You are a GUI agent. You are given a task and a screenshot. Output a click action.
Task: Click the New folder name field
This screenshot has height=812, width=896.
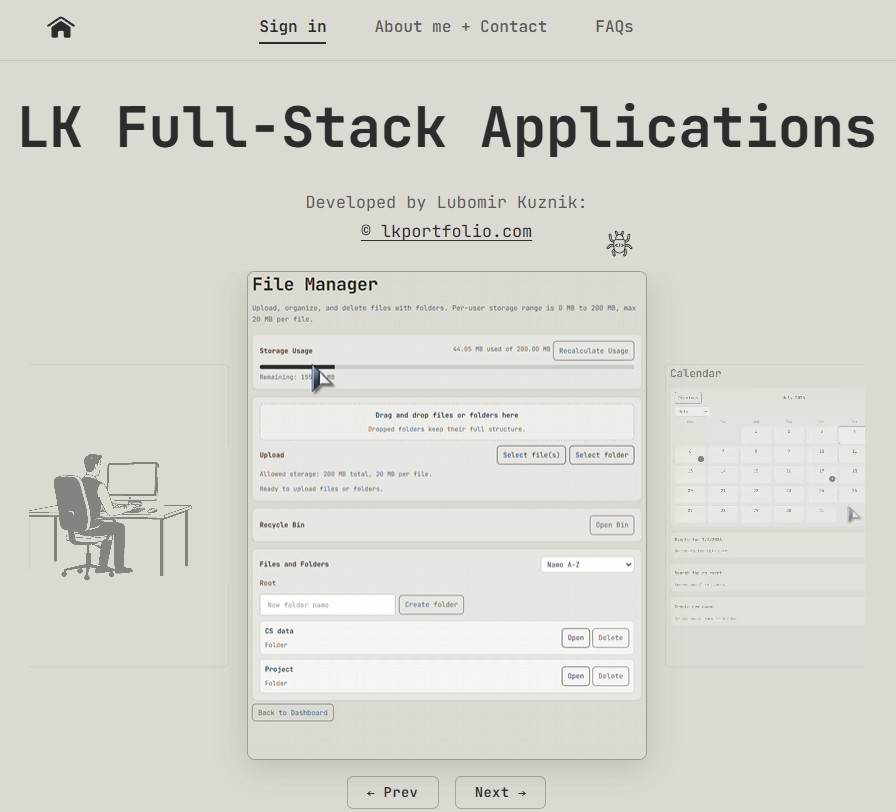(x=327, y=605)
